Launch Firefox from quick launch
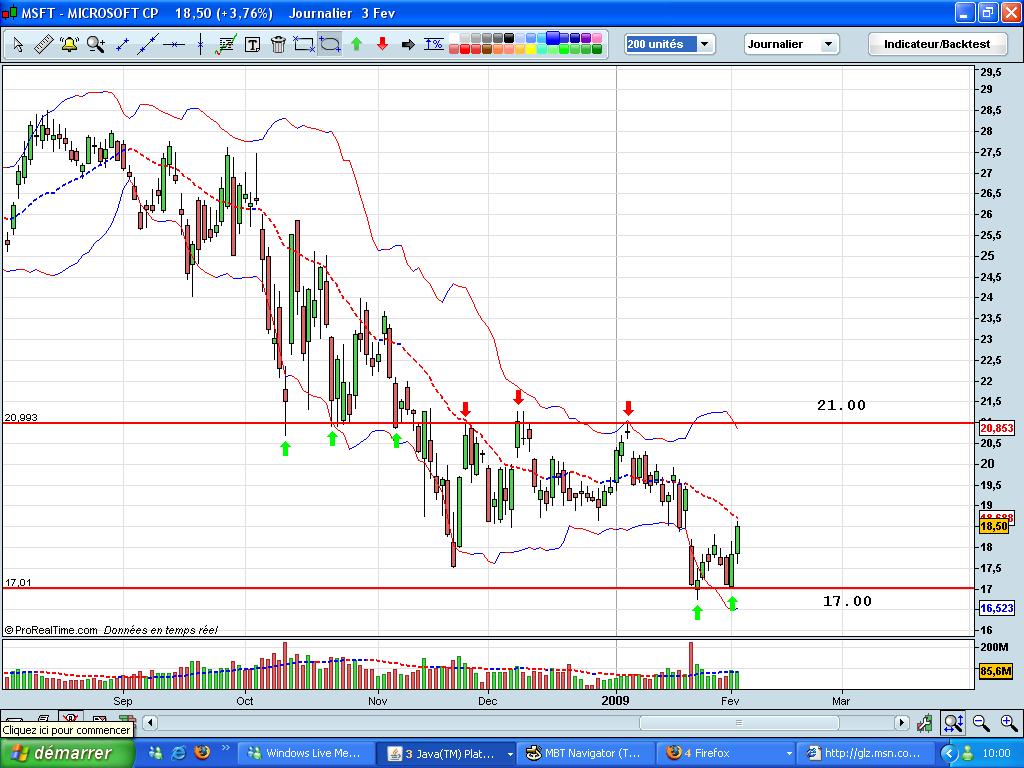Screen dimensions: 1024x768 click(202, 753)
